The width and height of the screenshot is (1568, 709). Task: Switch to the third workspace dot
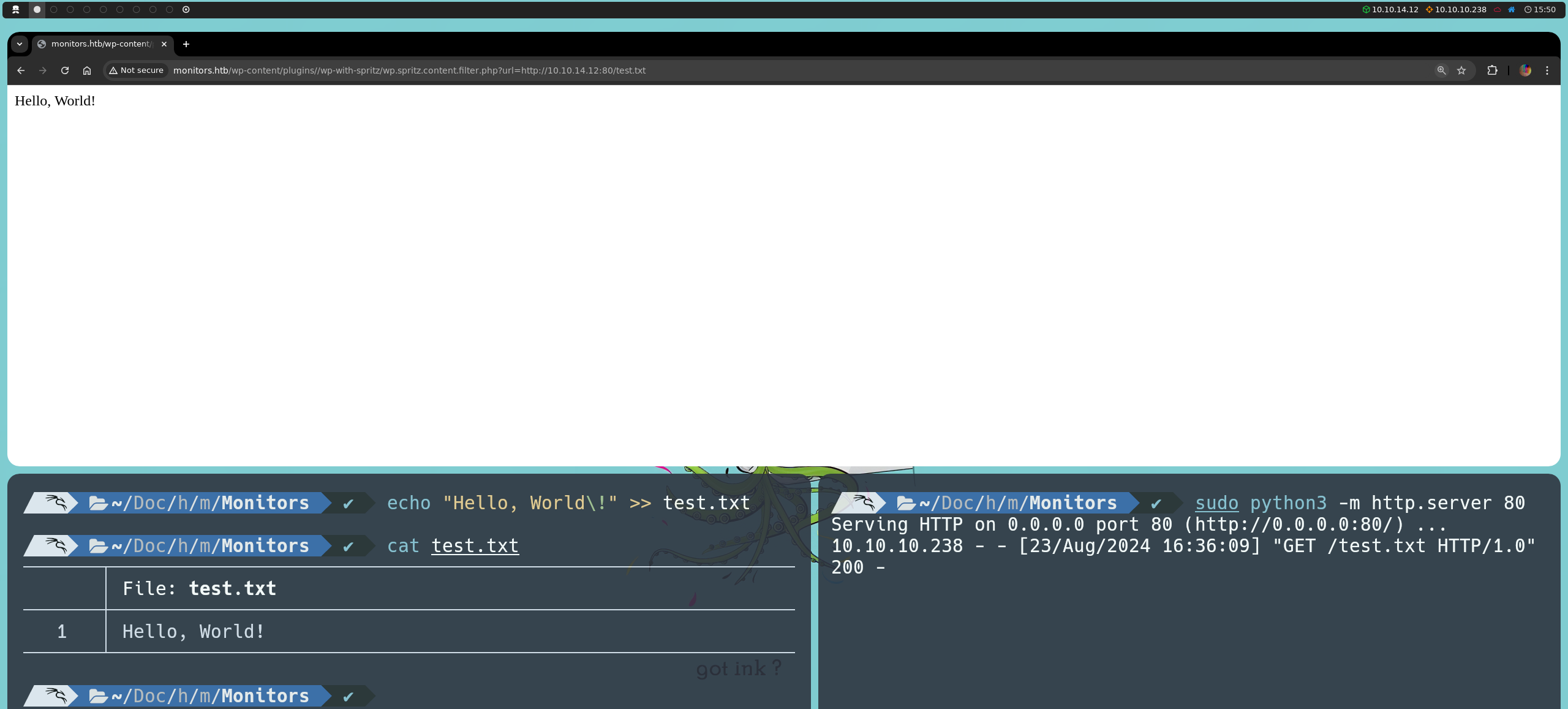[x=70, y=10]
